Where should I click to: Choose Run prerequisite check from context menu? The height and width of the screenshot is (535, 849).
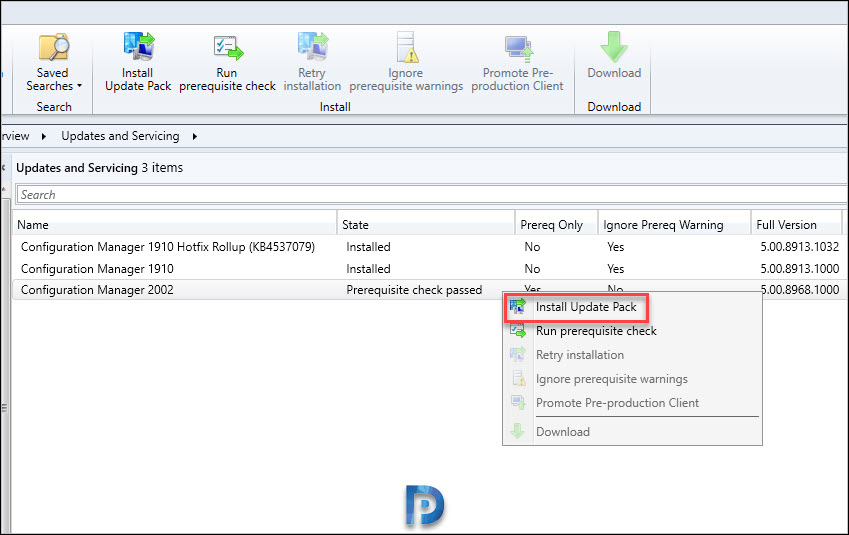click(x=596, y=331)
